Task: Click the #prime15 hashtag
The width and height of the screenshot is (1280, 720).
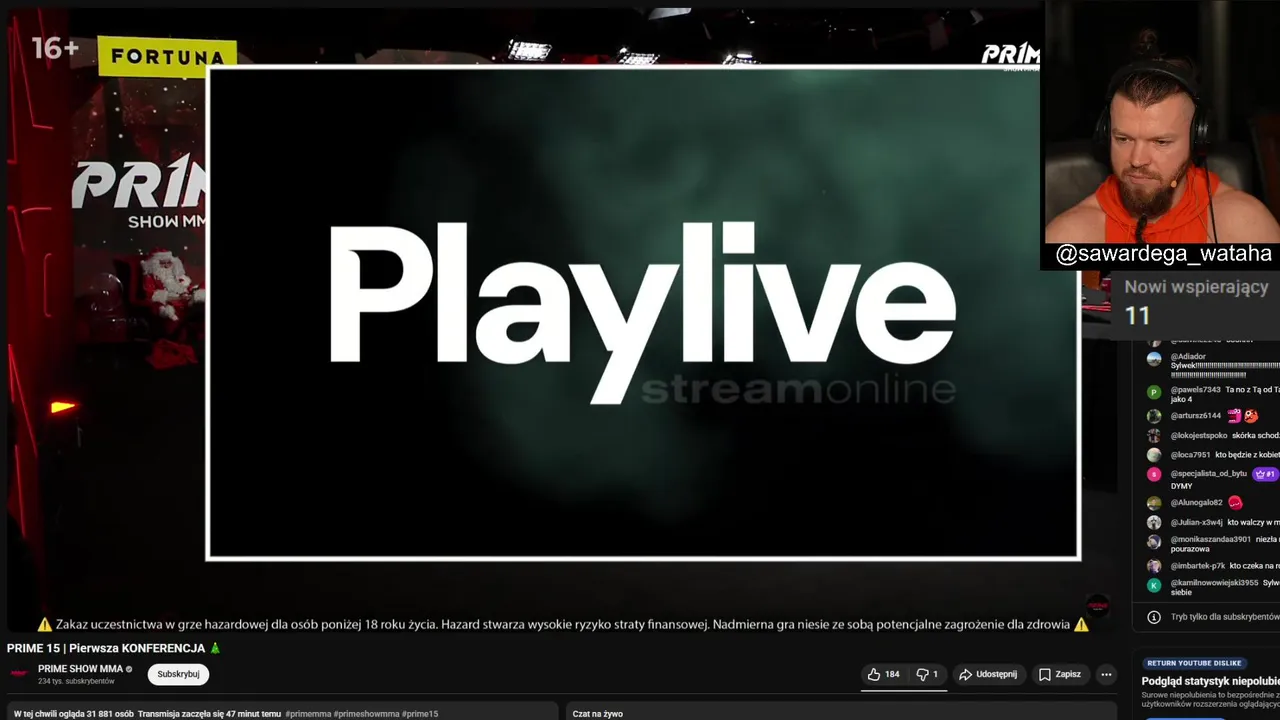Action: click(x=421, y=714)
